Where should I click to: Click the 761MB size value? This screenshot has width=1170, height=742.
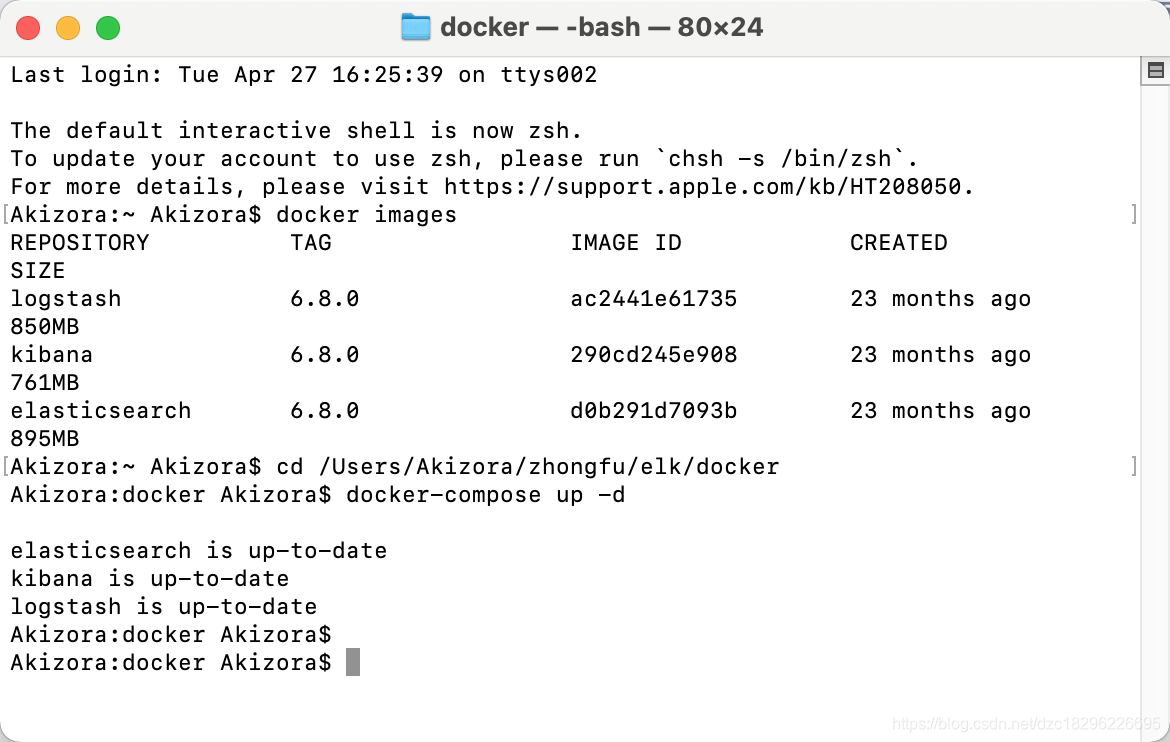pos(45,383)
